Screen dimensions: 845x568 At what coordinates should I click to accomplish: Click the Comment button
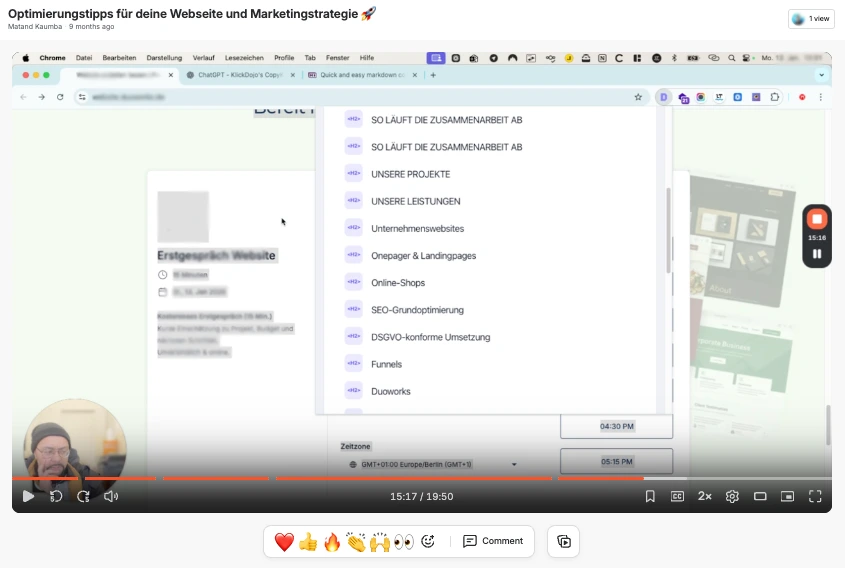[493, 541]
